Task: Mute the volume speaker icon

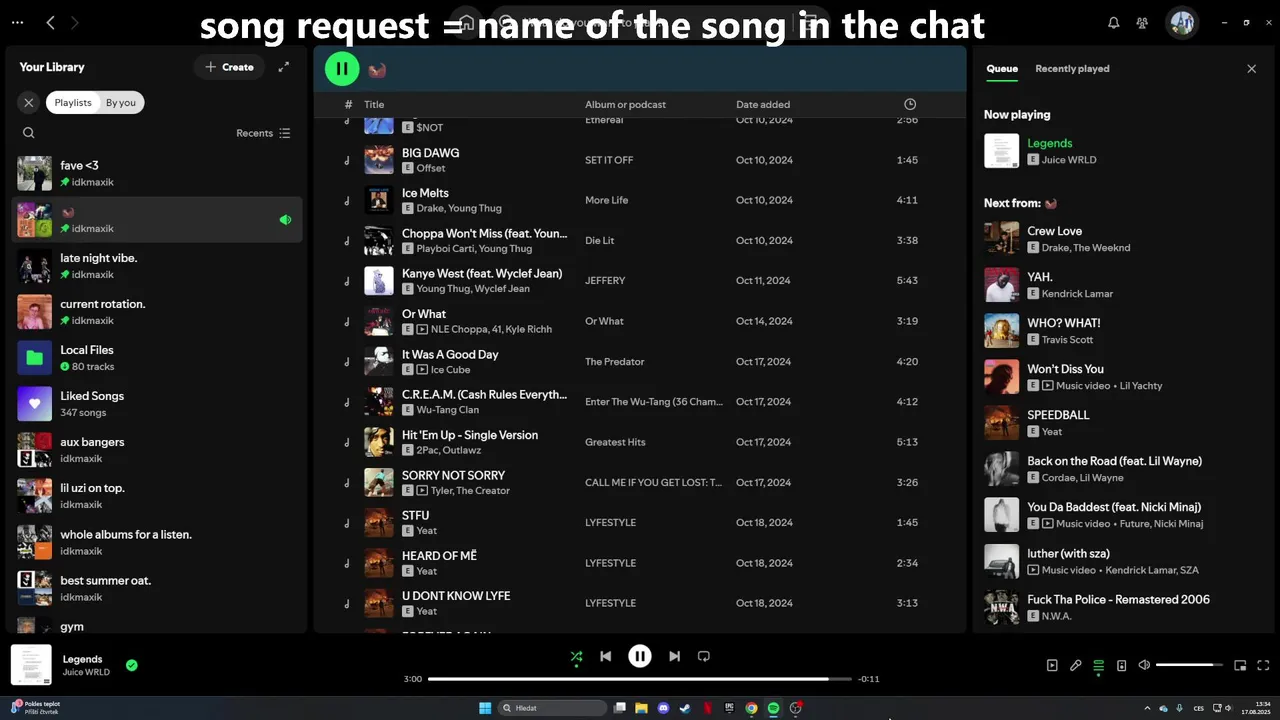Action: pos(1144,665)
